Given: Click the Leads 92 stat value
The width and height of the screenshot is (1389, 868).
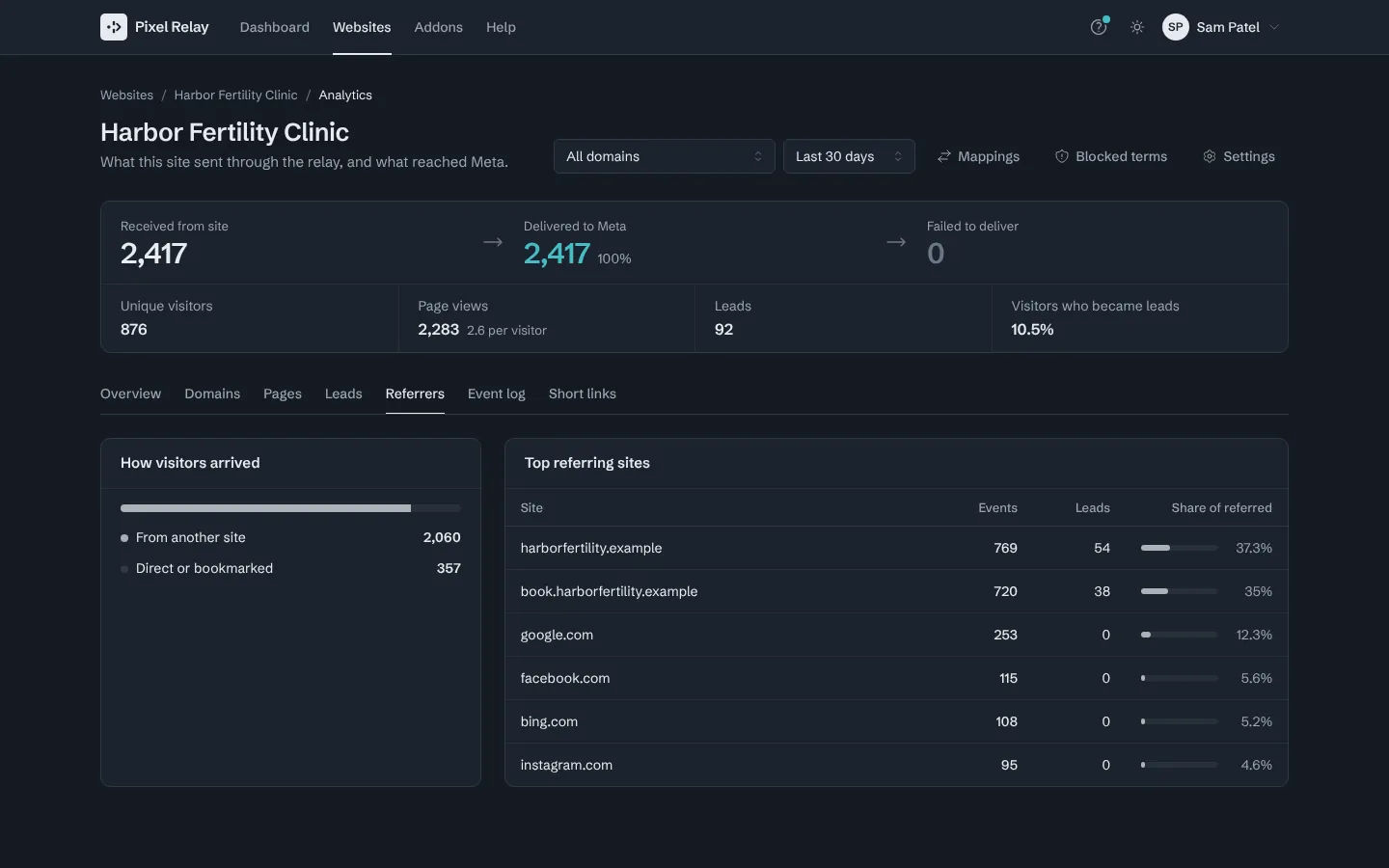Looking at the screenshot, I should click(x=723, y=329).
